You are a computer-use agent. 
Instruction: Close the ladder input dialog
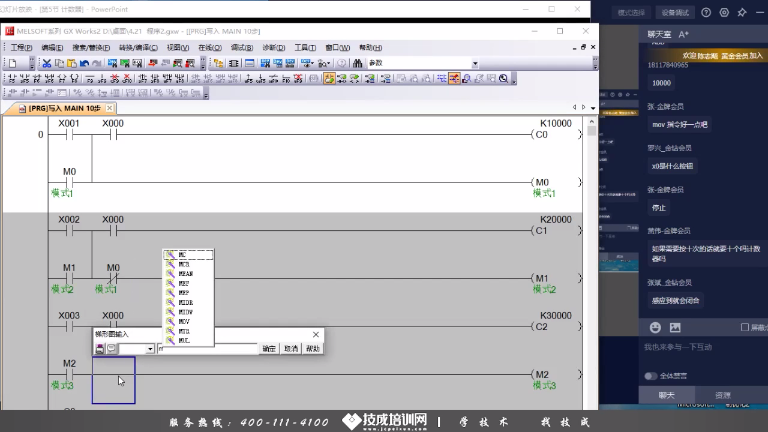click(x=315, y=335)
